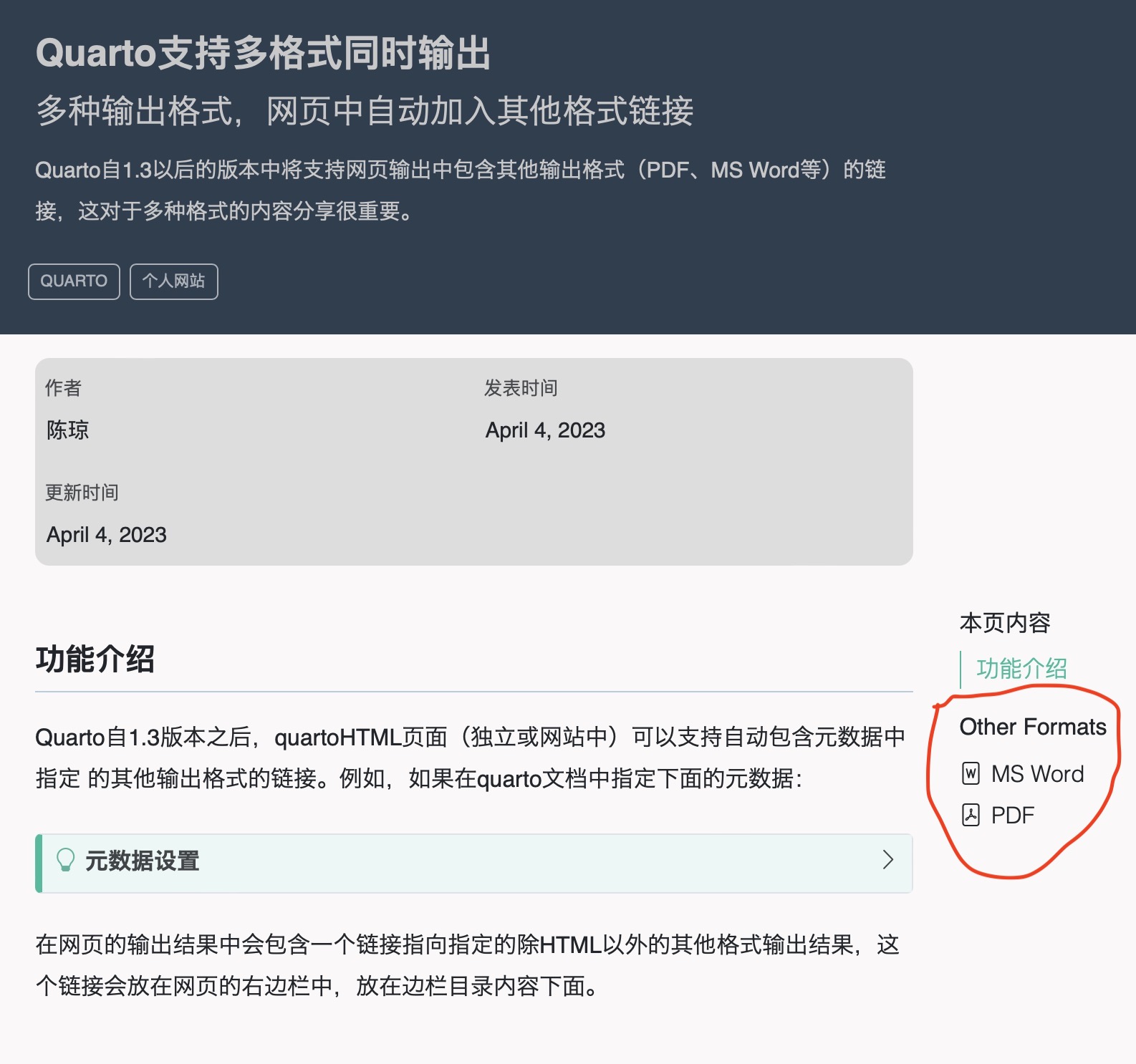1136x1064 pixels.
Task: Click the PDF file icon
Action: (x=971, y=816)
